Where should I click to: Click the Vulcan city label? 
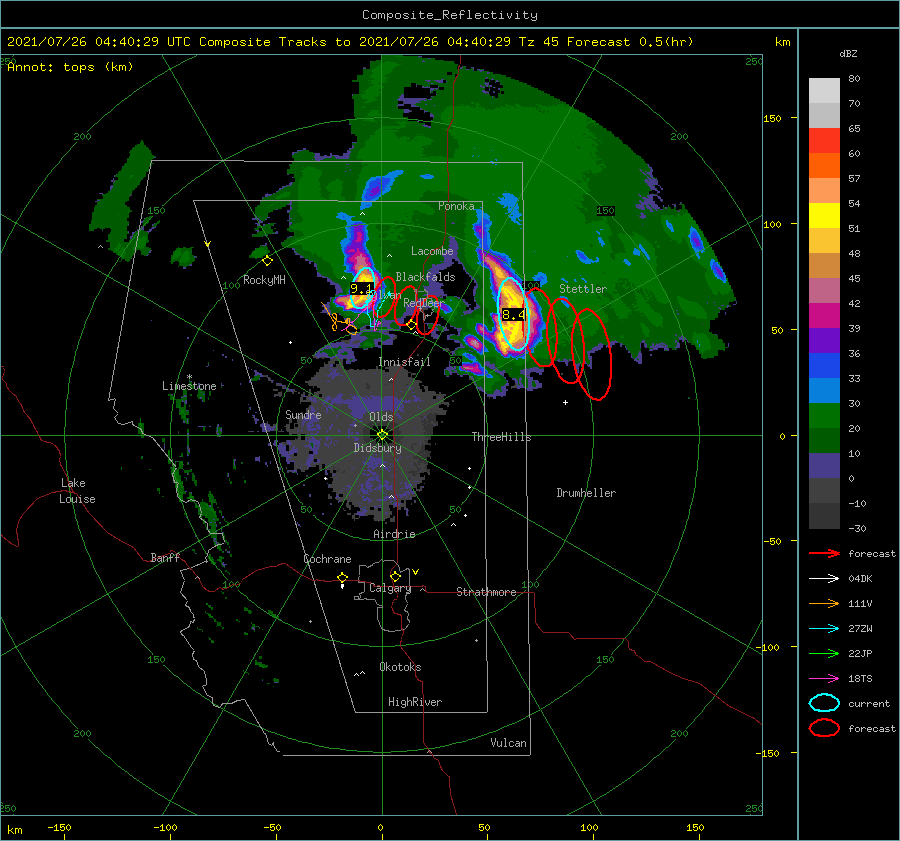pos(509,743)
